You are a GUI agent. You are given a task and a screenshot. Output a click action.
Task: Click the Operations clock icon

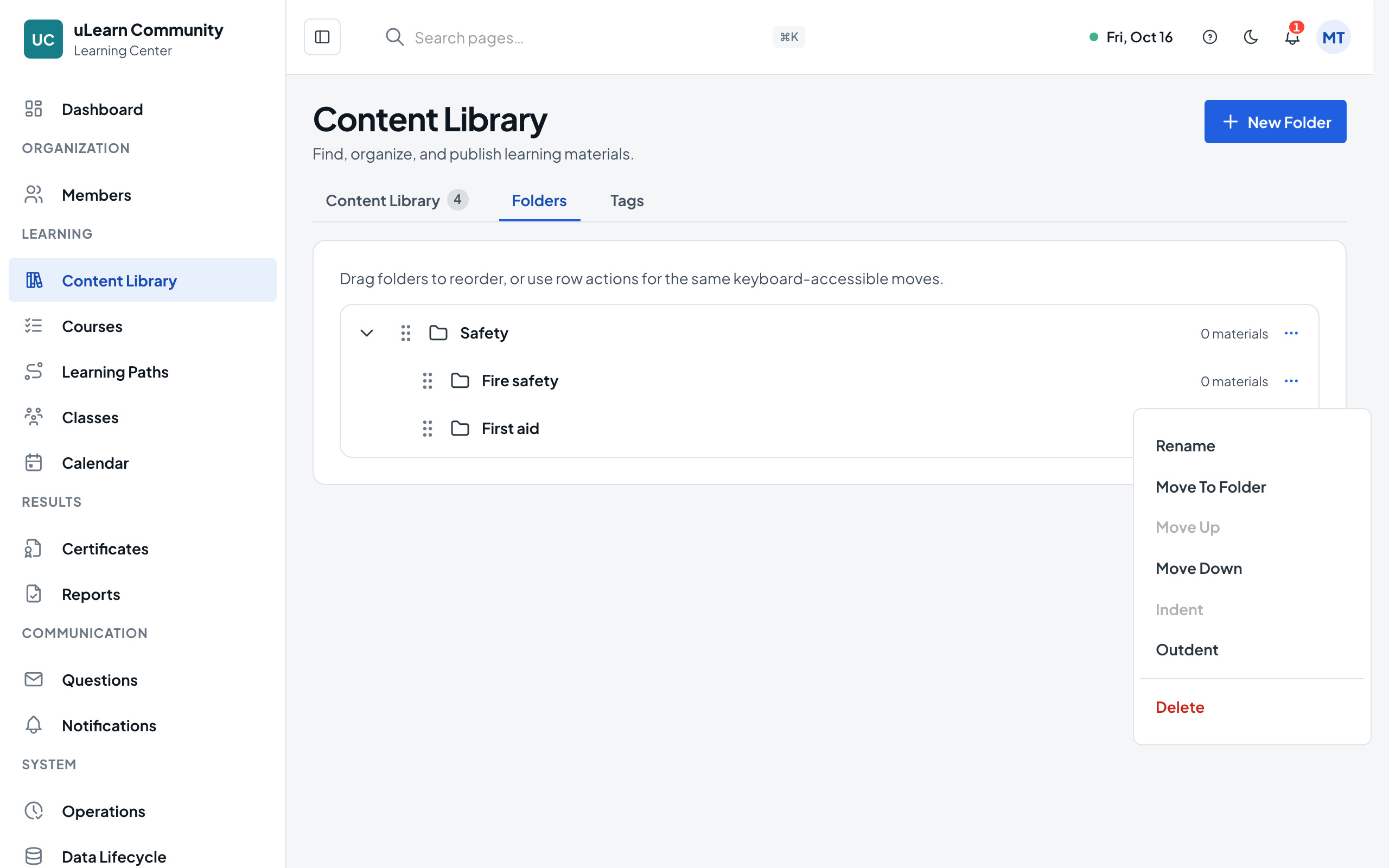tap(34, 810)
